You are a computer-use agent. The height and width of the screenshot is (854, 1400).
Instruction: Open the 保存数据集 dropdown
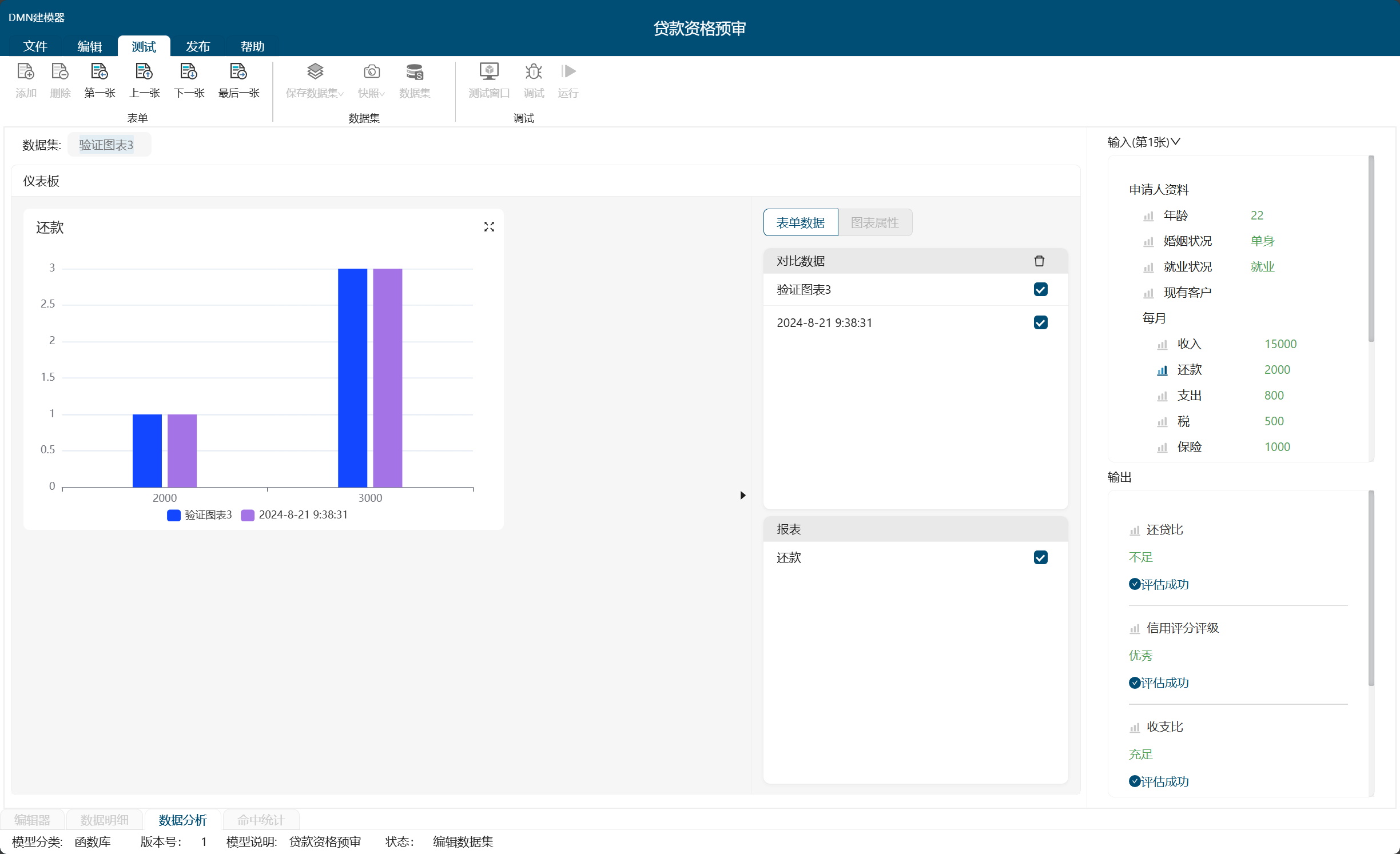[315, 80]
